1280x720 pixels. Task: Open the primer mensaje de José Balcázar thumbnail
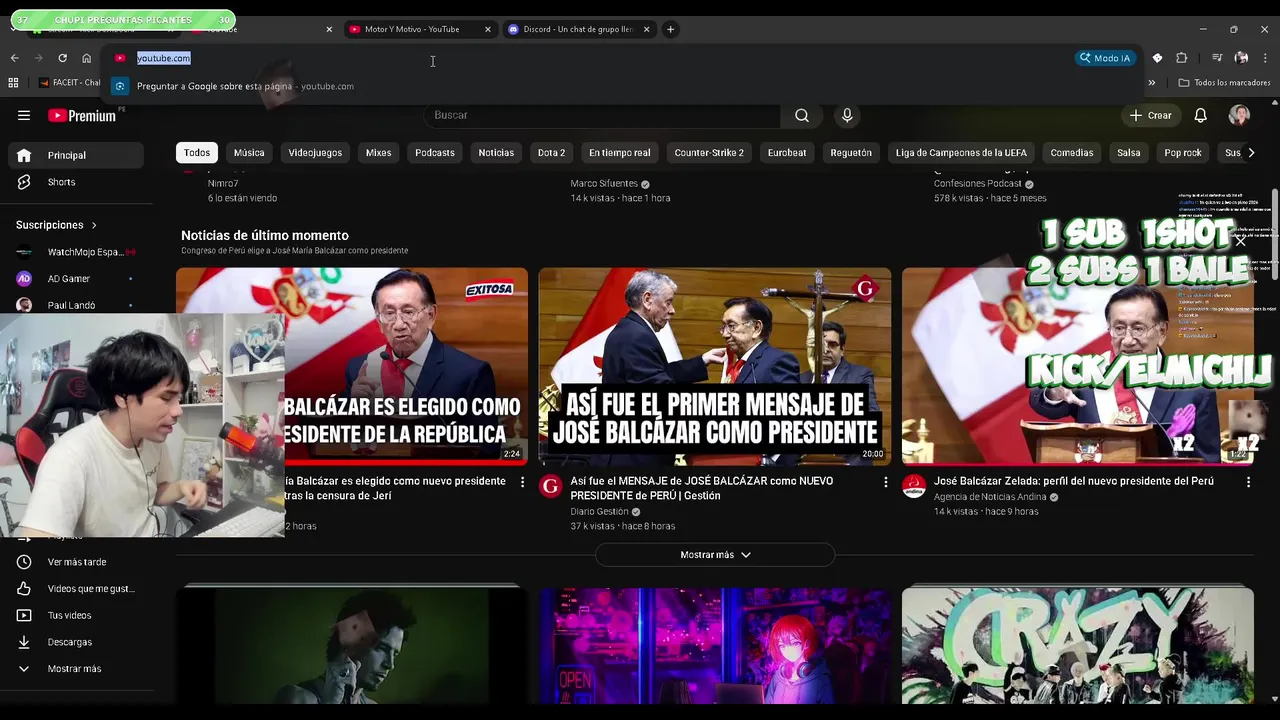click(x=715, y=366)
